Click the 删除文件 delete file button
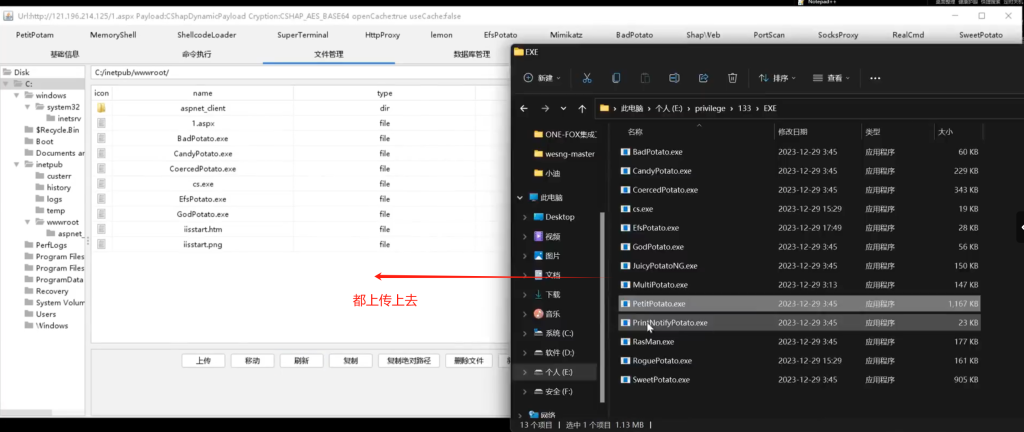Image resolution: width=1024 pixels, height=432 pixels. coord(469,360)
